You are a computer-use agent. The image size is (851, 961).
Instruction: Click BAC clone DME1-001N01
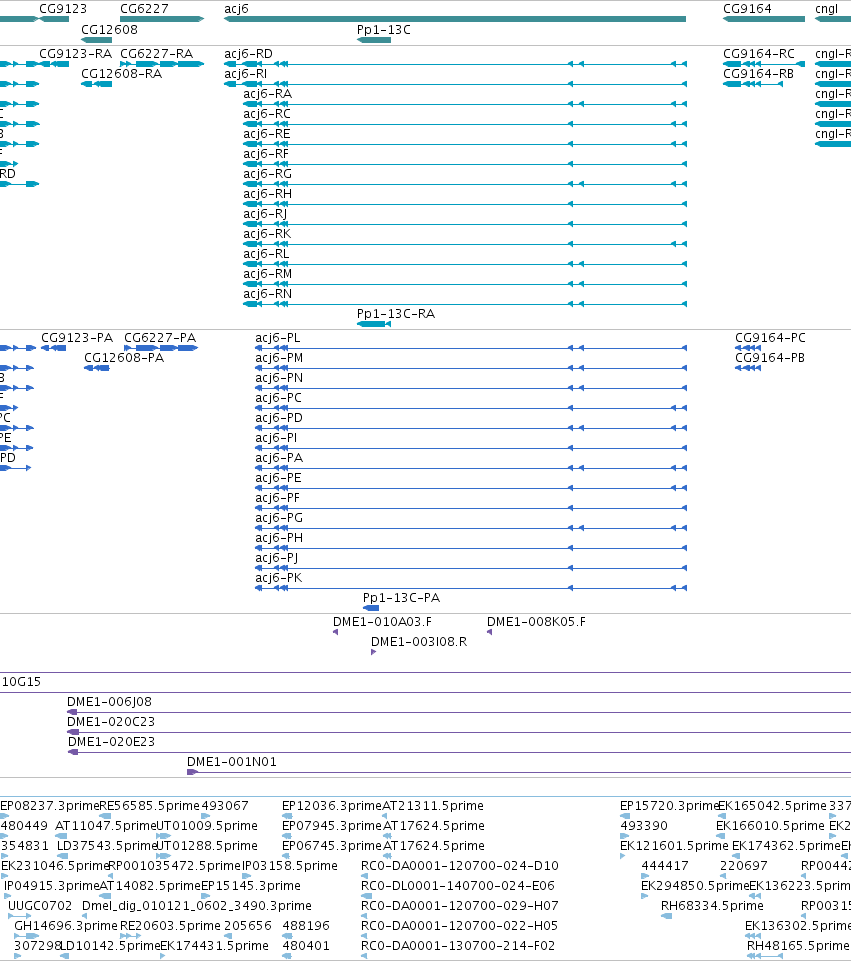click(x=232, y=762)
